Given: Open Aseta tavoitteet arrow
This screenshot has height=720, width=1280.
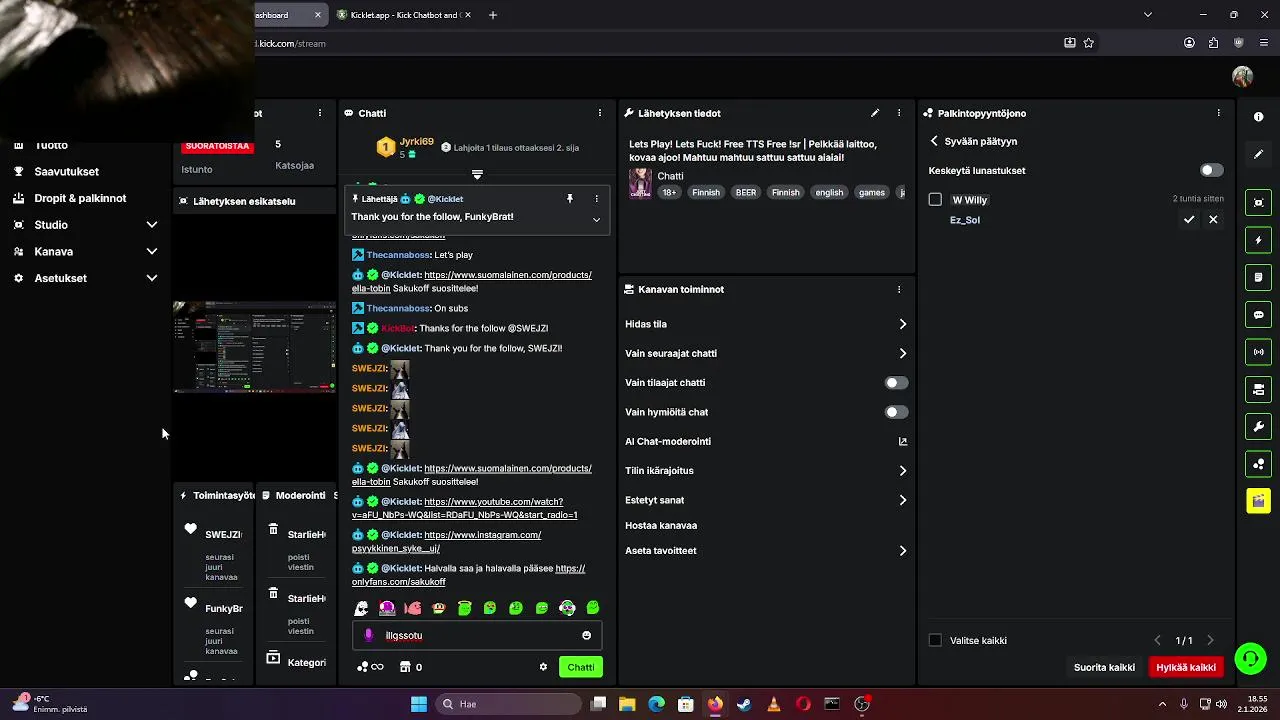Looking at the screenshot, I should click(903, 550).
